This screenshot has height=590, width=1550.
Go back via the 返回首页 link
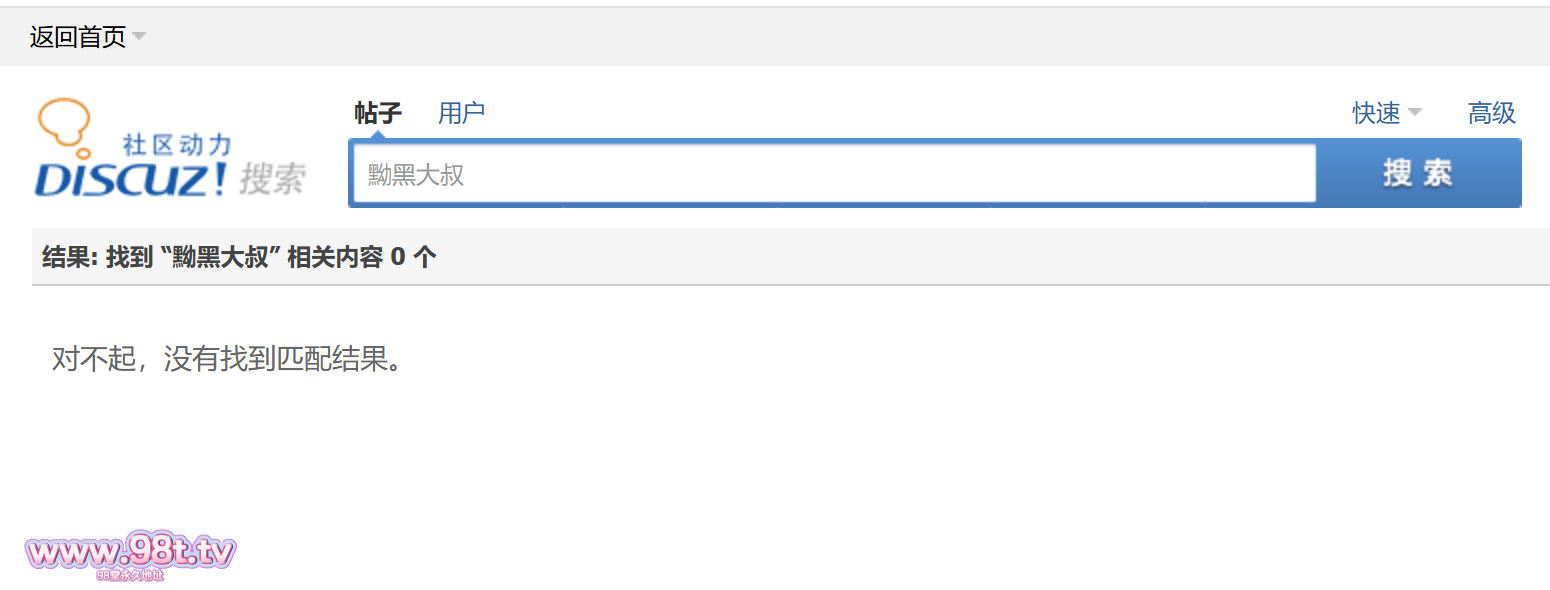pos(78,37)
